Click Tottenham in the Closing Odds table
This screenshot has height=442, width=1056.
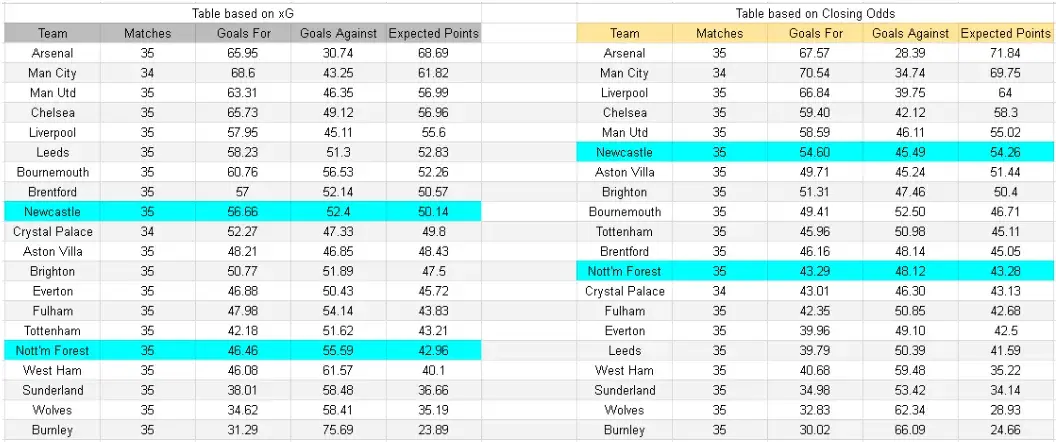[x=624, y=232]
